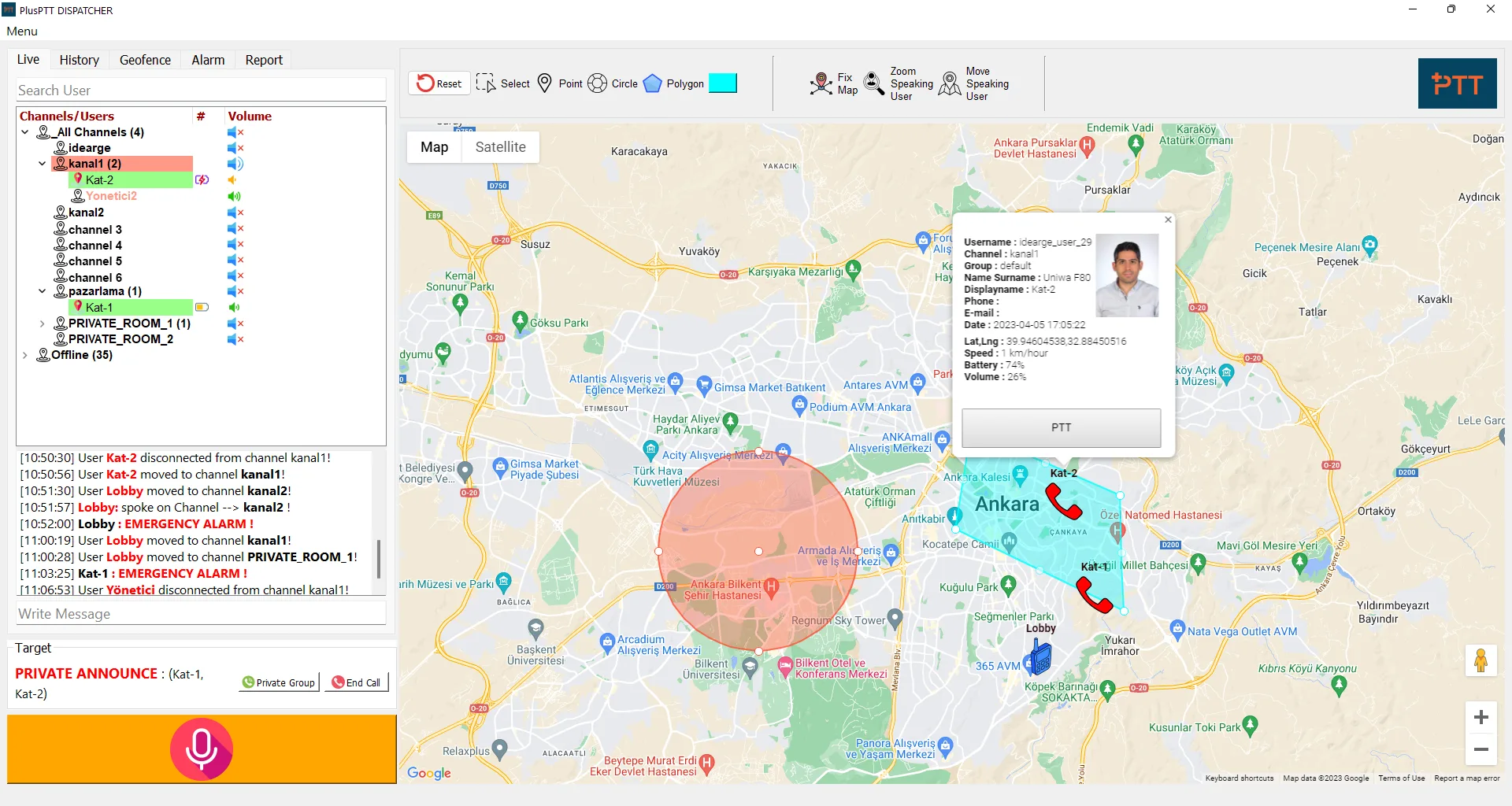Unmute All Channels volume
The image size is (1512, 806).
(235, 132)
